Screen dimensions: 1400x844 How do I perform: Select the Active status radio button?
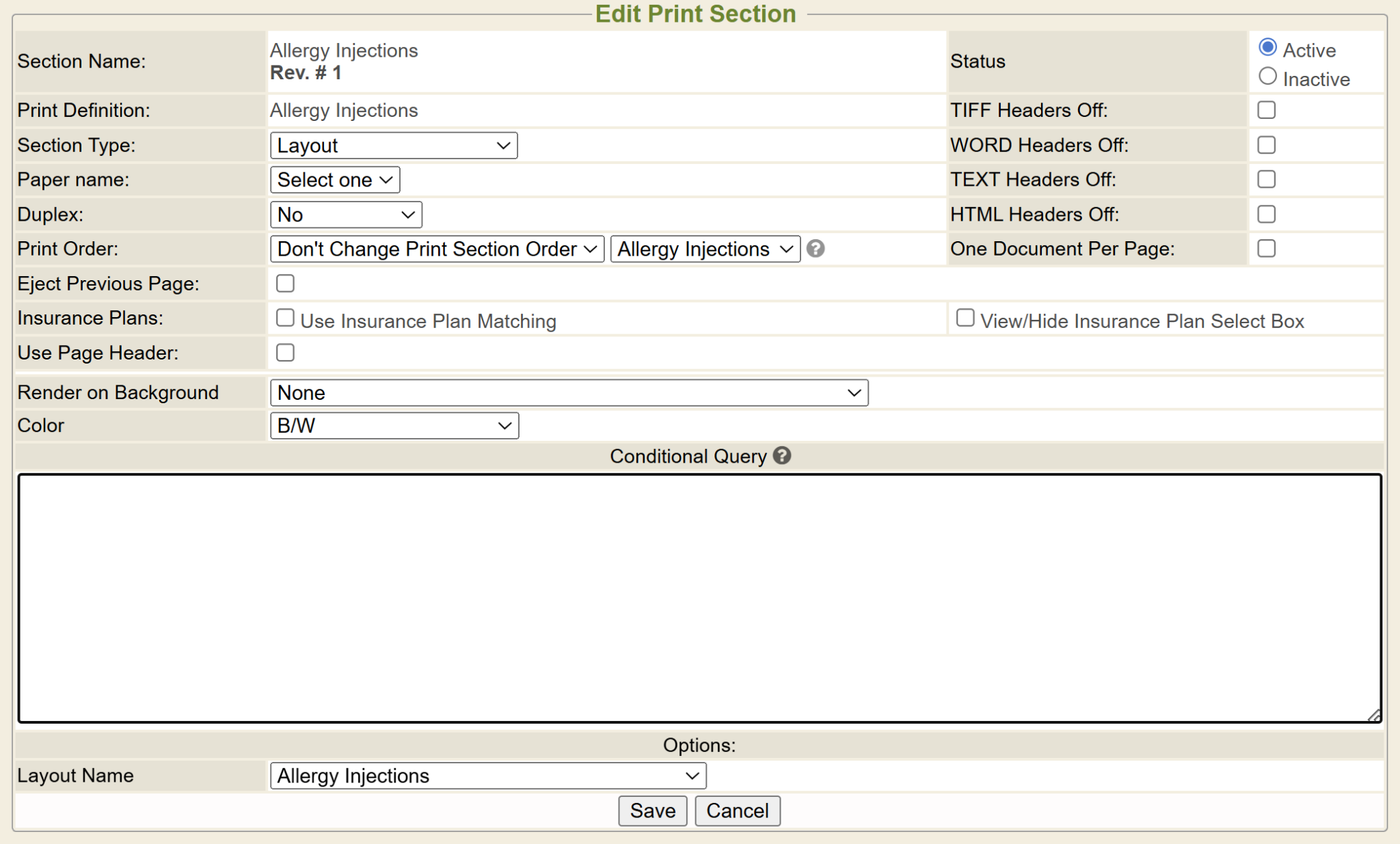(1267, 48)
